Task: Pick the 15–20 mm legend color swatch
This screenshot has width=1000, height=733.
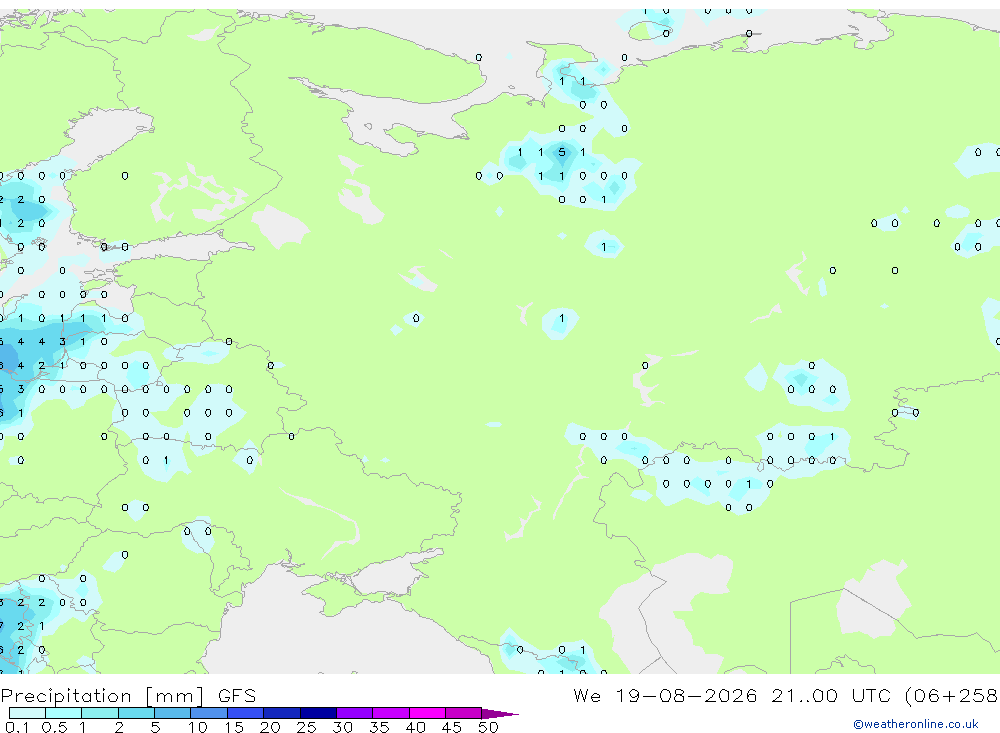Action: [x=246, y=713]
